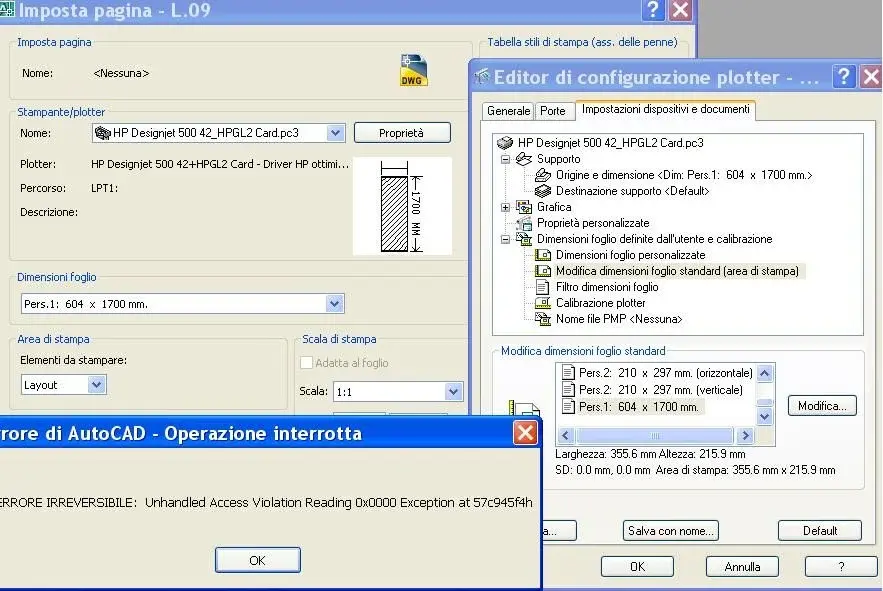Open the Dimensioni foglio dropdown

[x=334, y=304]
